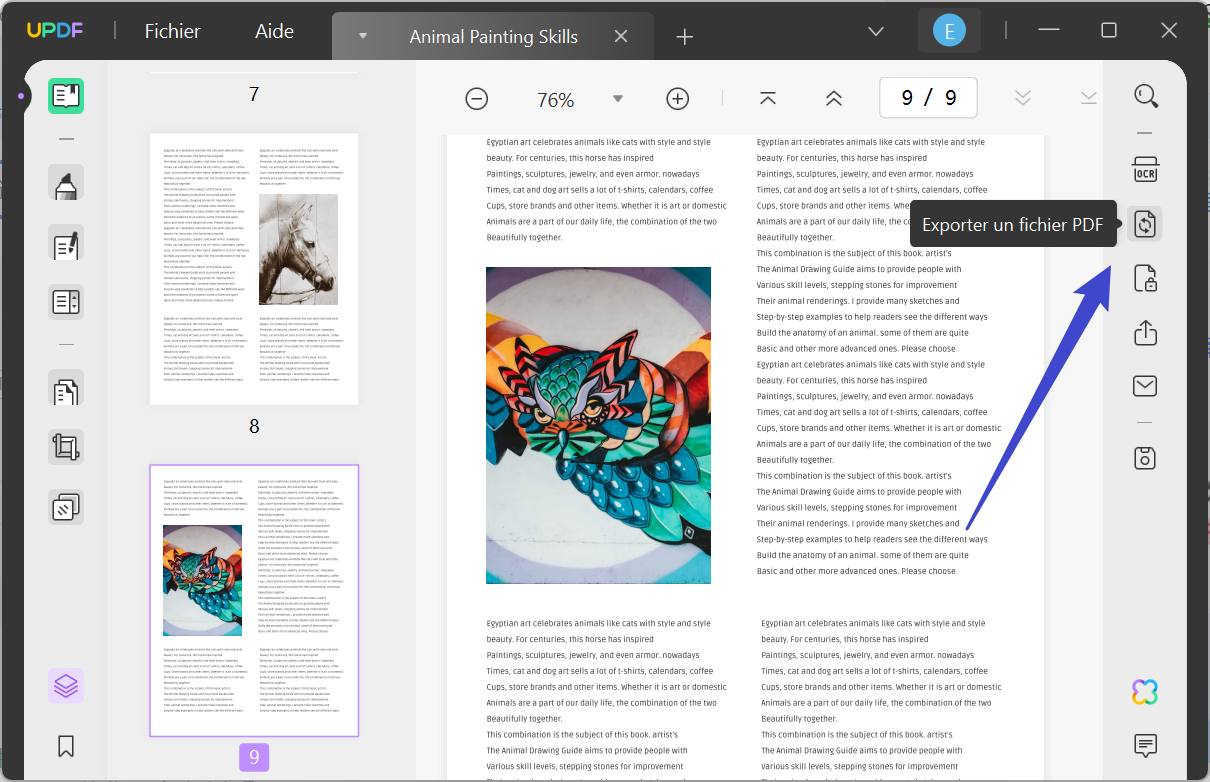This screenshot has width=1210, height=782.
Task: Save the document using the floppy disk icon
Action: click(x=1145, y=457)
